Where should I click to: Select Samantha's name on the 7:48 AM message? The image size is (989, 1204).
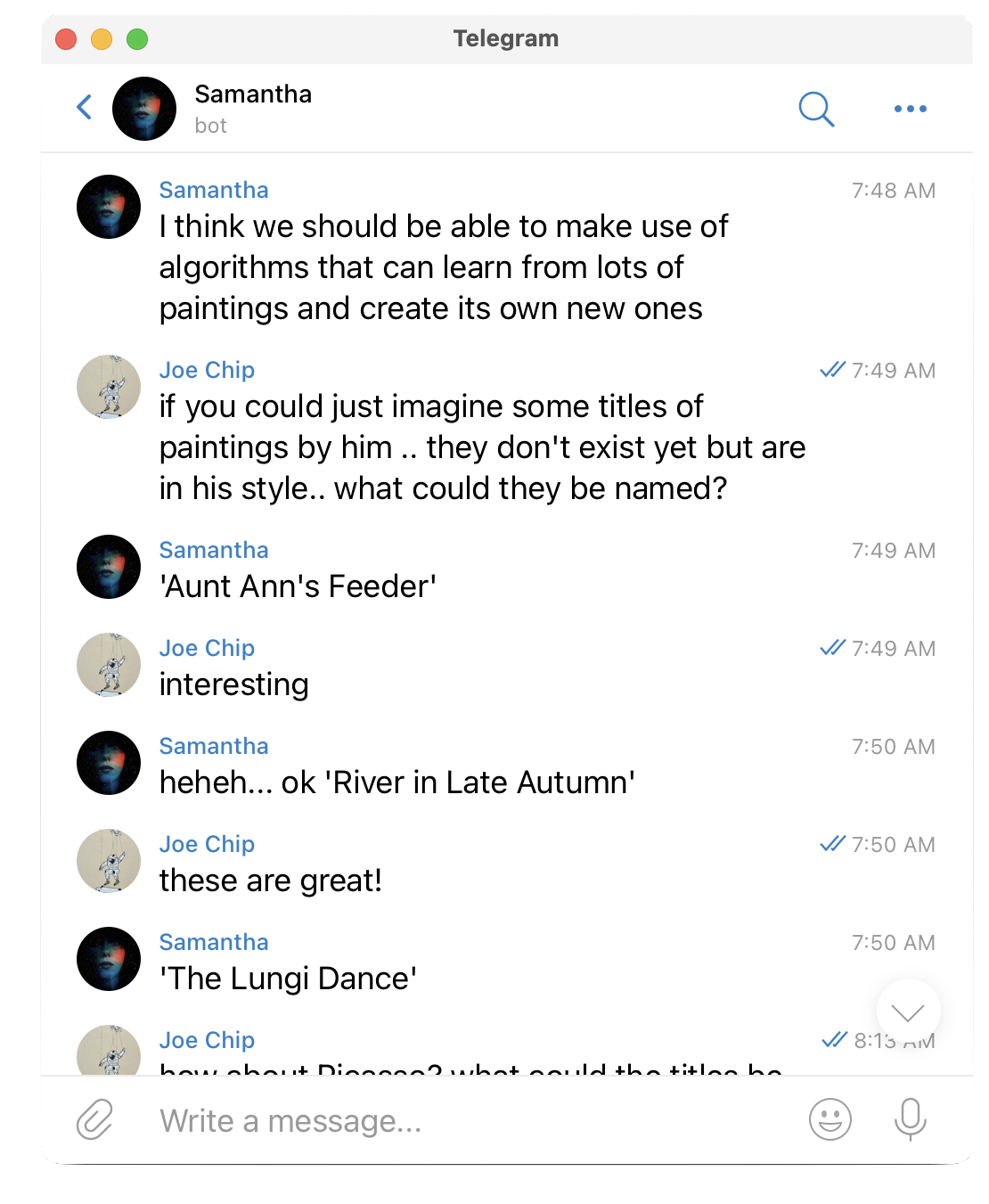click(x=214, y=190)
